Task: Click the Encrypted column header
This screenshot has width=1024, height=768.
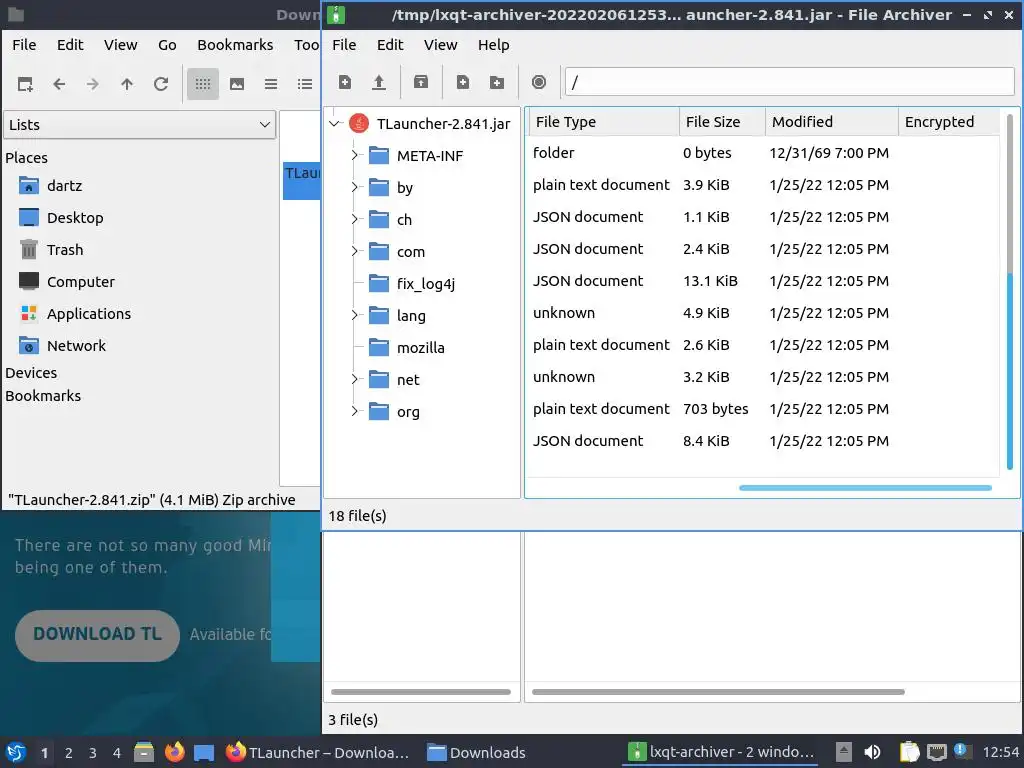Action: (x=948, y=122)
